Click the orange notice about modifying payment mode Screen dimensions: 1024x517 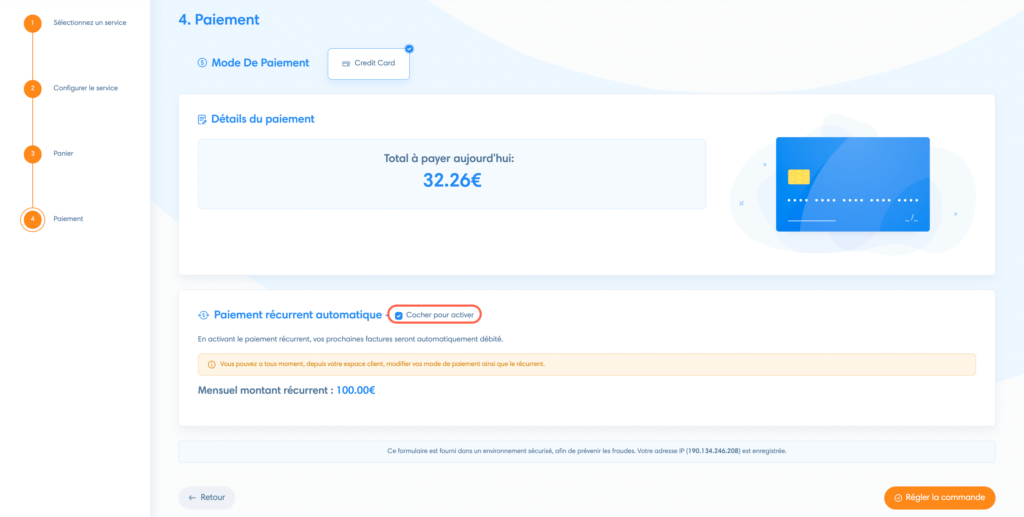click(586, 364)
